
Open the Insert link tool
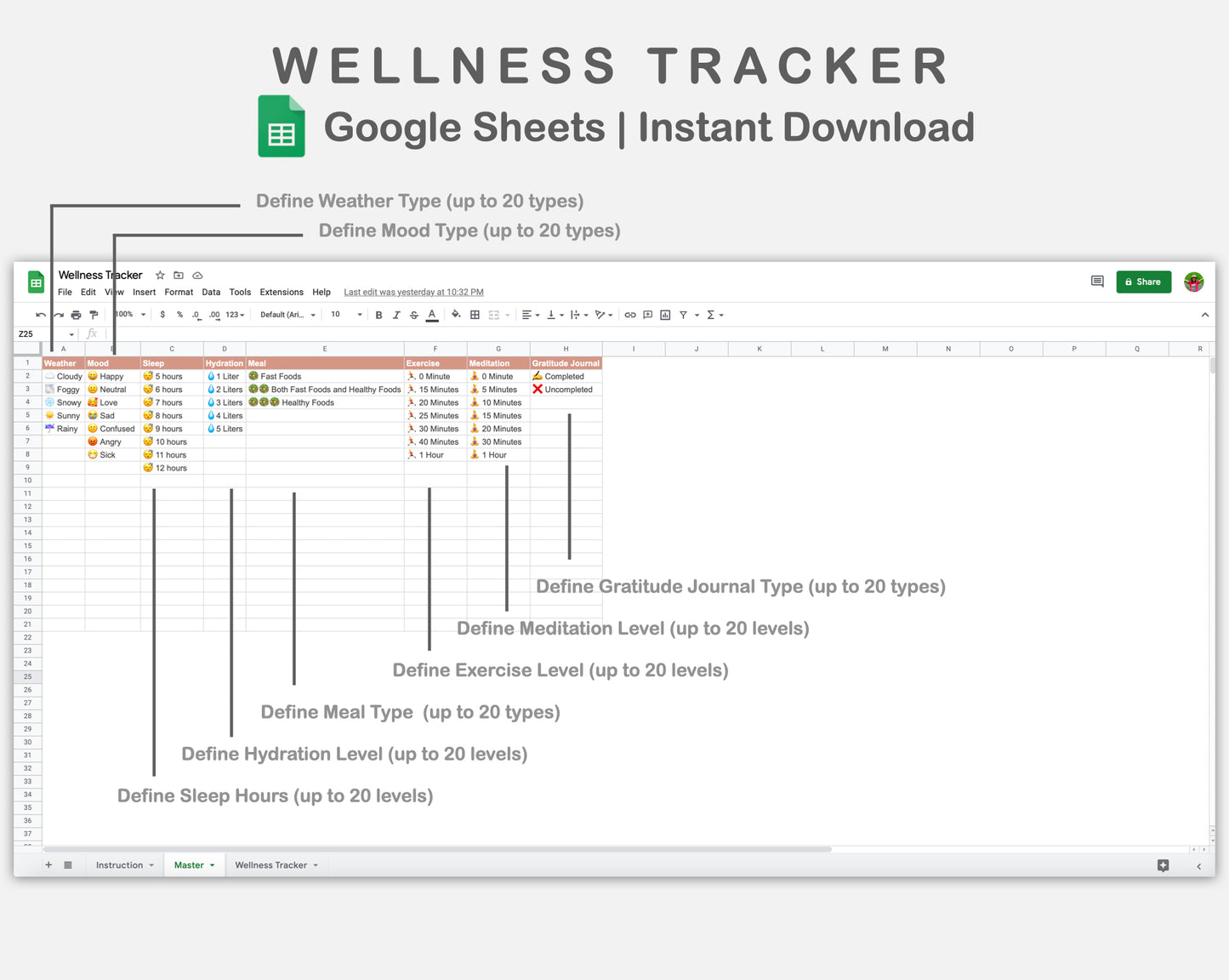coord(629,314)
